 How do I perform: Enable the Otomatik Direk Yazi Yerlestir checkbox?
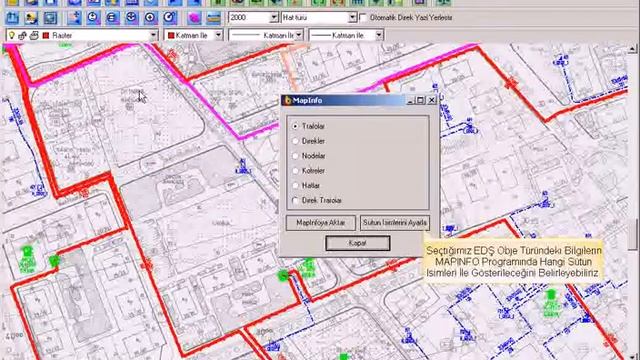[x=363, y=18]
